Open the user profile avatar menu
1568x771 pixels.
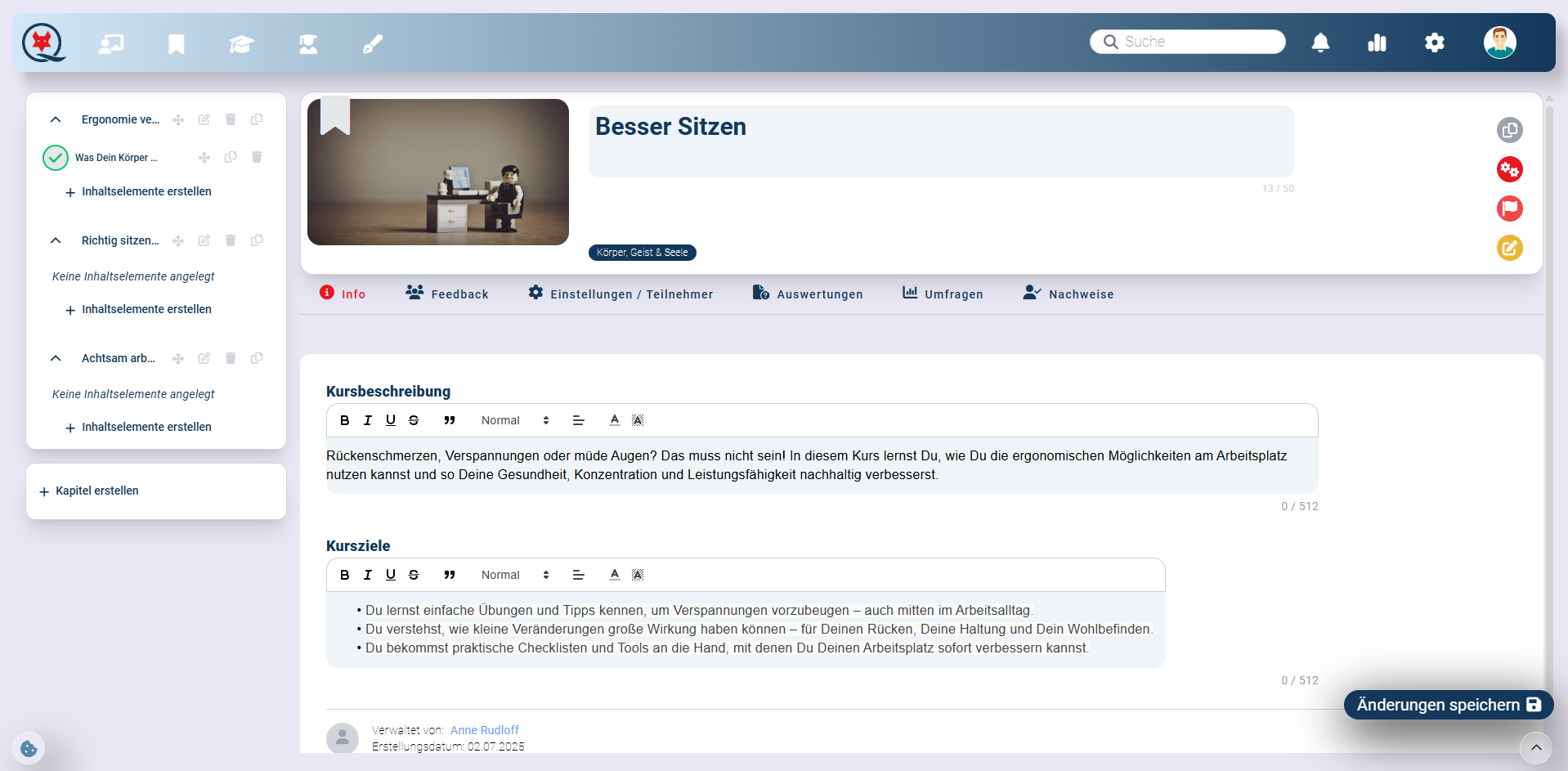click(x=1500, y=43)
